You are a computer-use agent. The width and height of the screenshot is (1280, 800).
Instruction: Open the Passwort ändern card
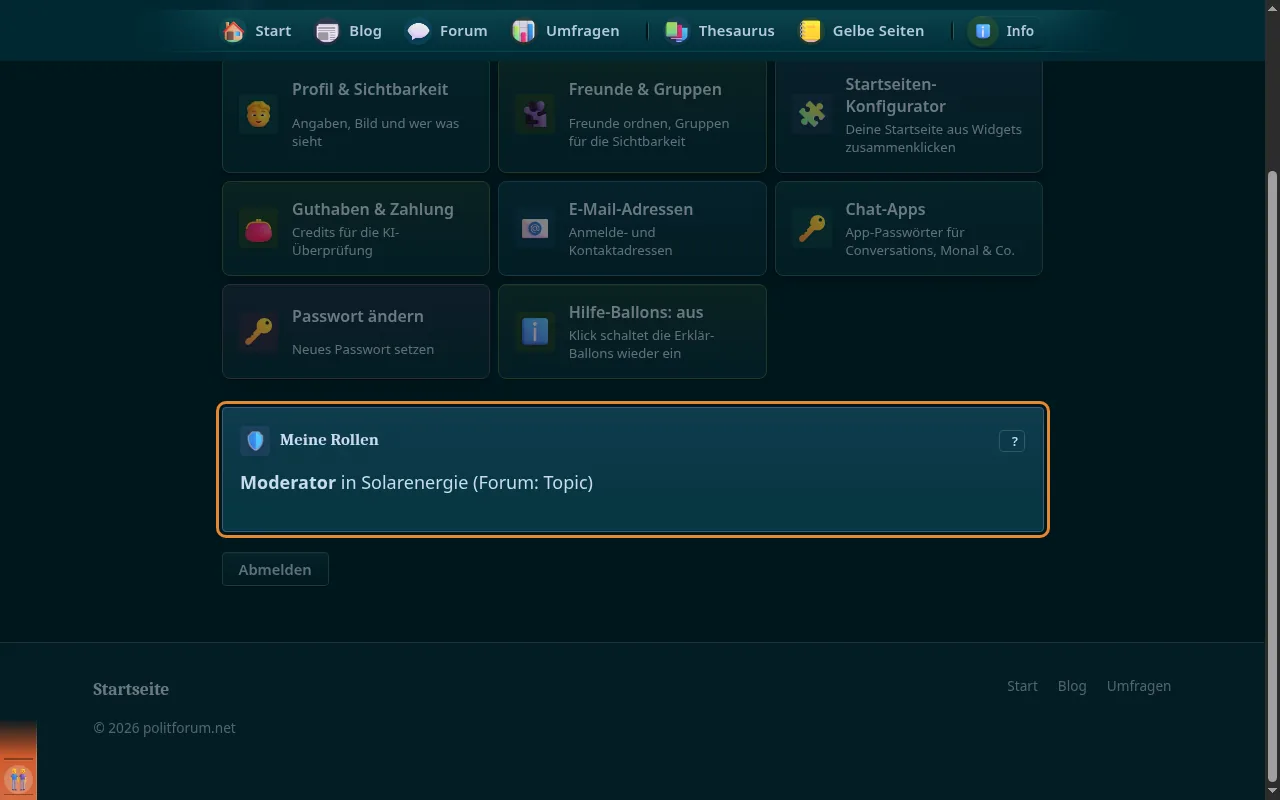click(356, 331)
